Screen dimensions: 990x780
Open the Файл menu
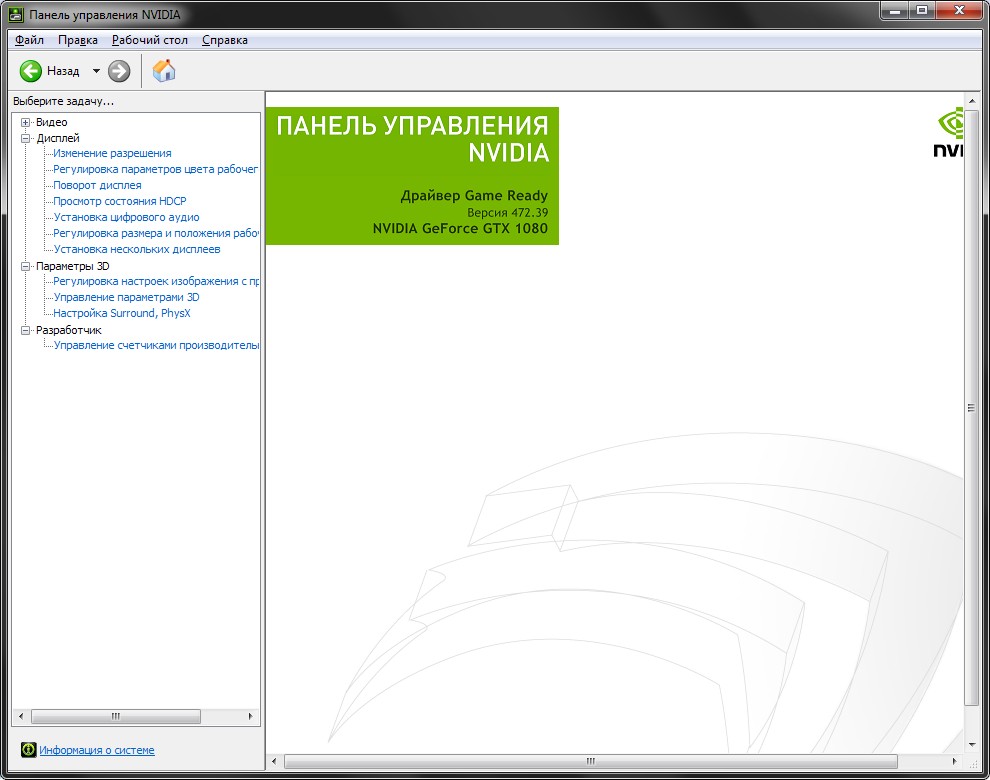click(29, 40)
